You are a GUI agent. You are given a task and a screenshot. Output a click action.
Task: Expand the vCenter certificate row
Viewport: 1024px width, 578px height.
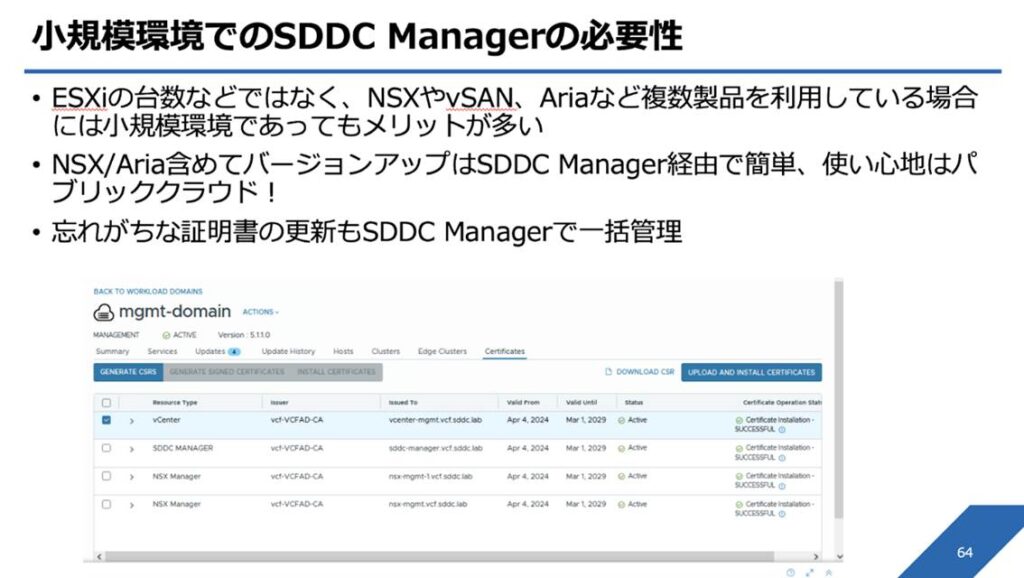[131, 421]
